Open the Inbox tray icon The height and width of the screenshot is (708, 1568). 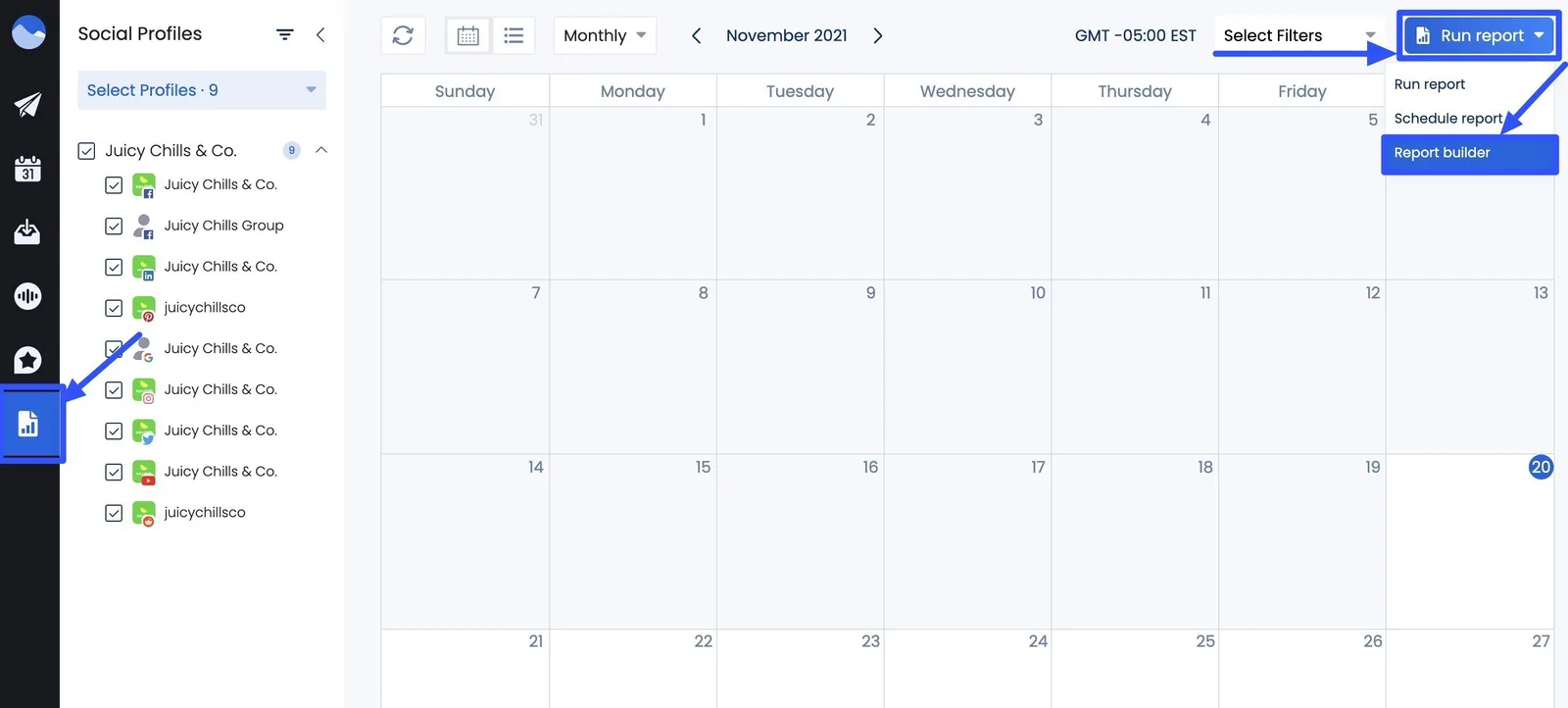pos(27,232)
